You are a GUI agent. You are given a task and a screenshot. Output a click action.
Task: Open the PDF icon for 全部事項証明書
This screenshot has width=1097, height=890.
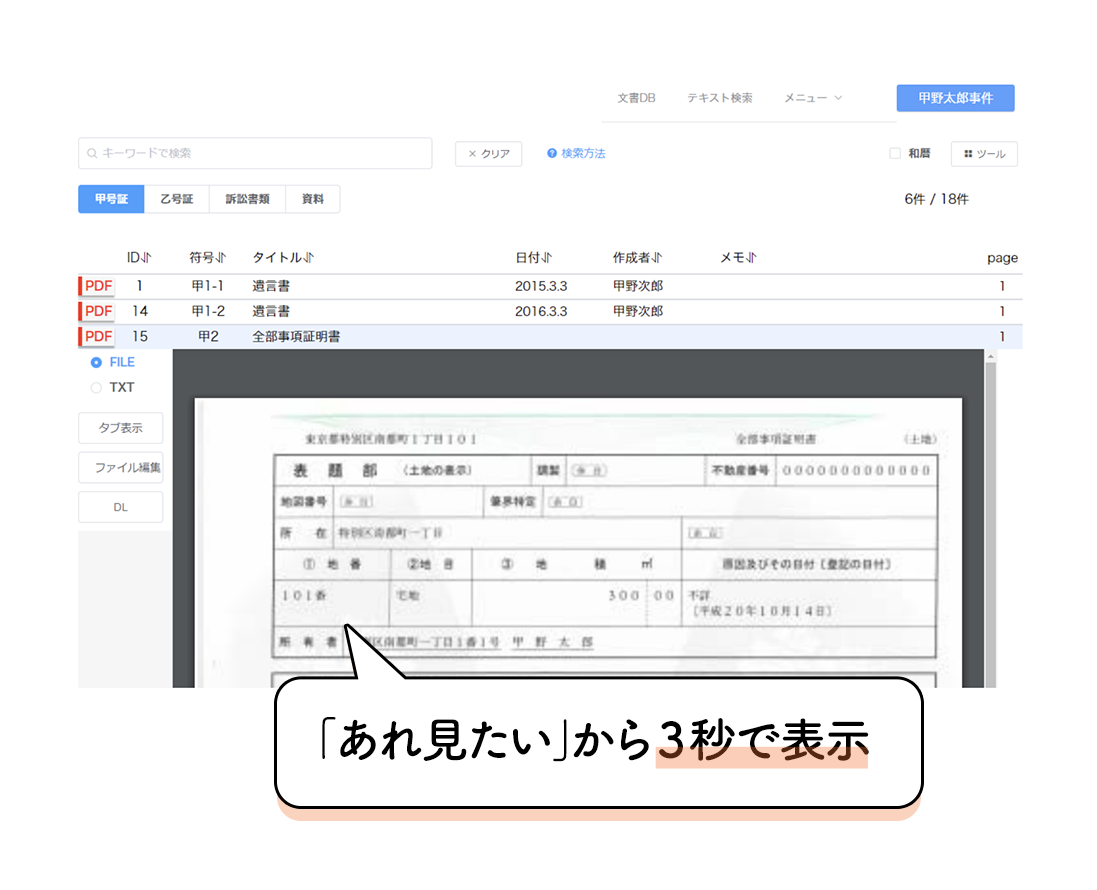click(97, 337)
